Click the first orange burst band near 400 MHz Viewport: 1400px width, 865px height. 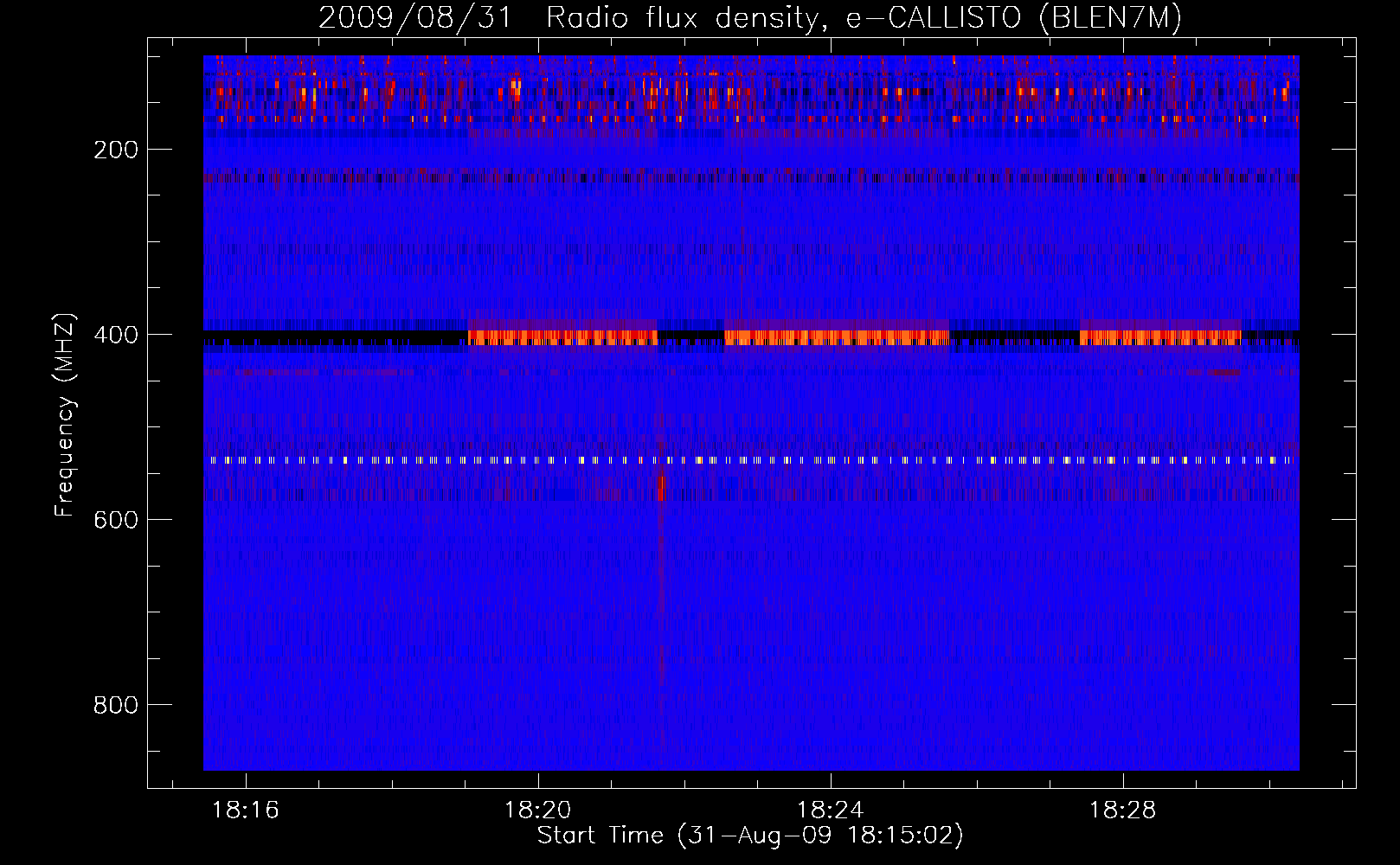click(x=562, y=337)
